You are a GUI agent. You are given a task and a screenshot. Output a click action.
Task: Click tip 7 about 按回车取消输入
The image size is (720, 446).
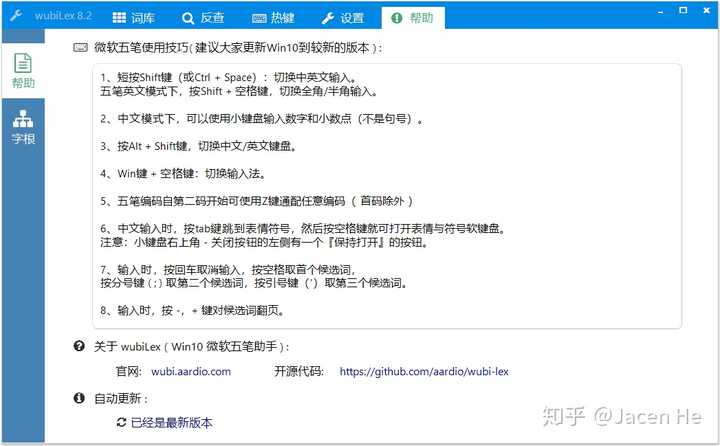point(253,276)
